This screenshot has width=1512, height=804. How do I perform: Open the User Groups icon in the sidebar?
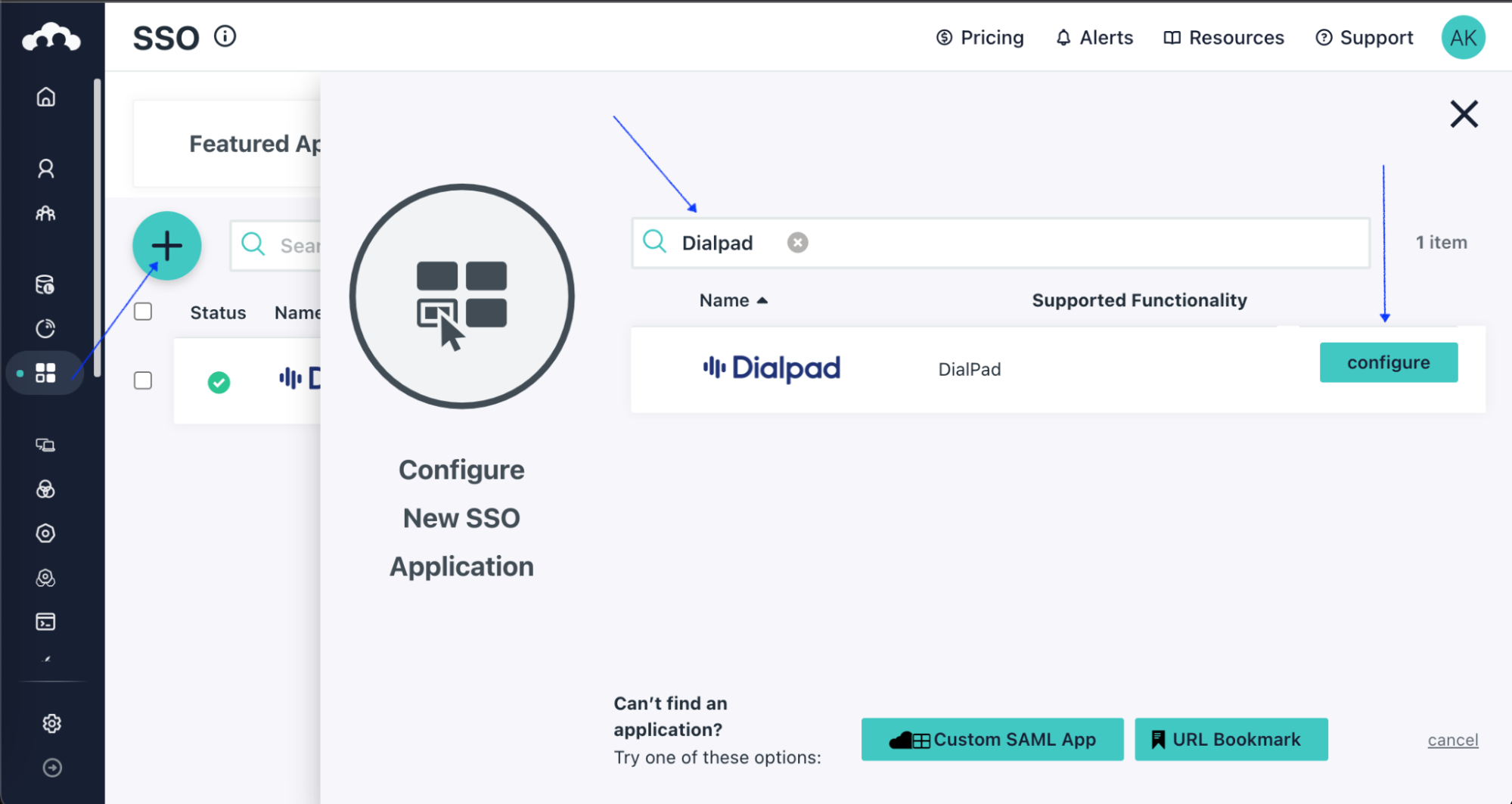(45, 213)
